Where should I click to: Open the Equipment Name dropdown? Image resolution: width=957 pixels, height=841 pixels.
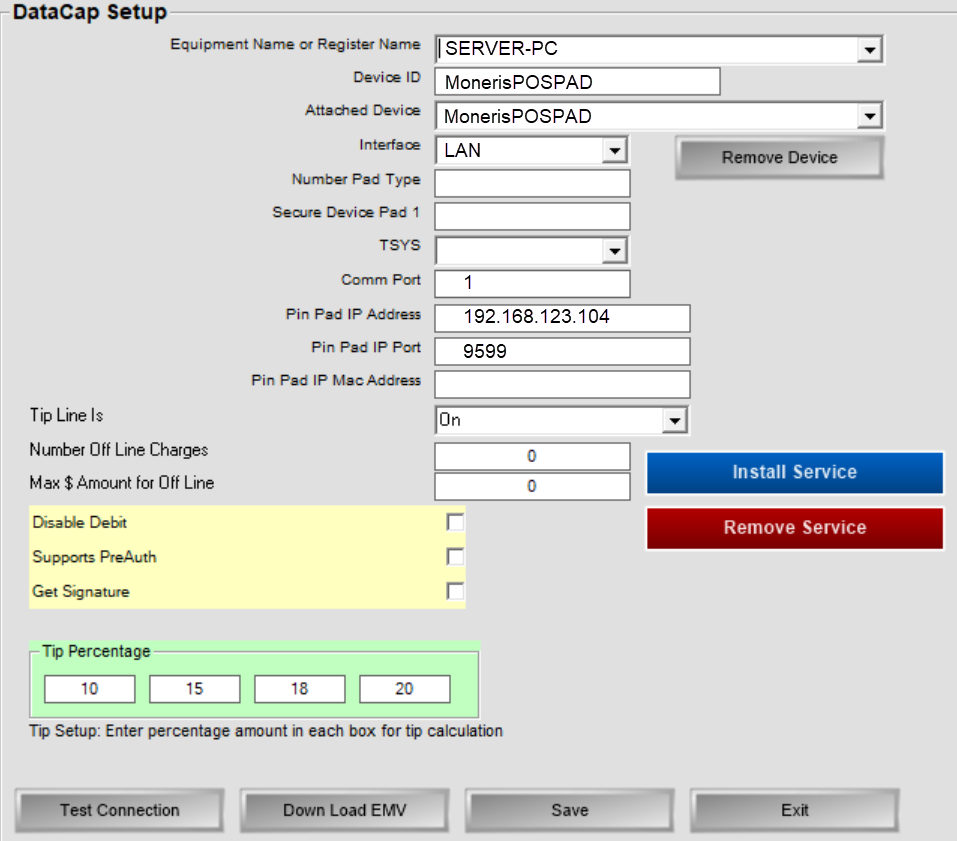pos(870,50)
